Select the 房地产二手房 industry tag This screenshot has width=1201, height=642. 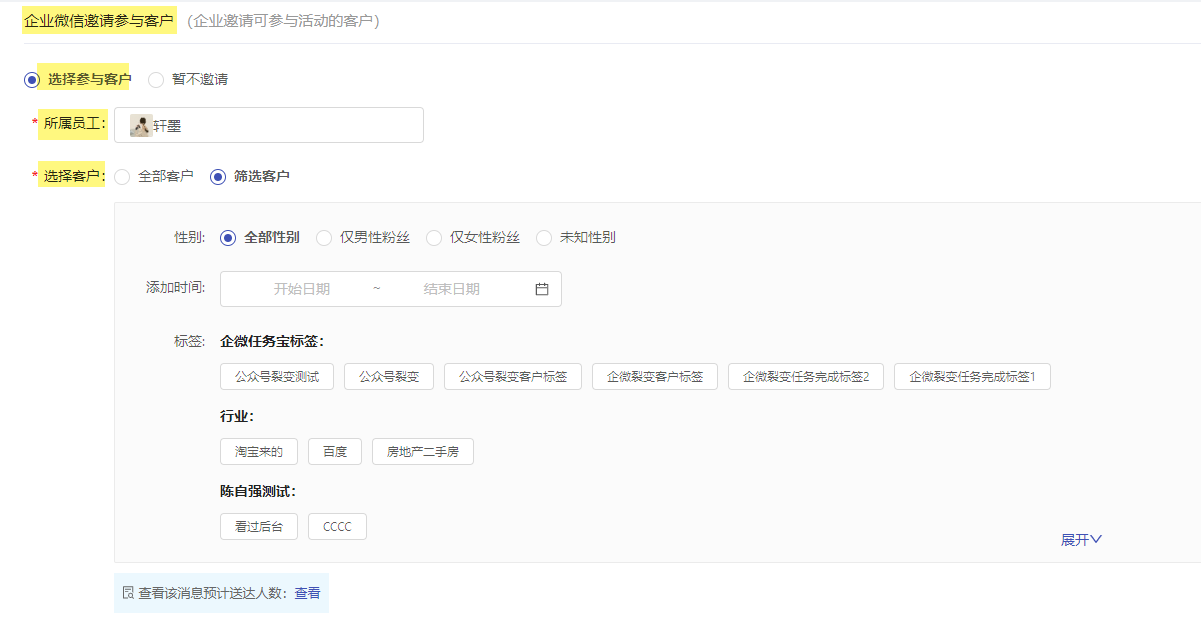click(x=423, y=452)
